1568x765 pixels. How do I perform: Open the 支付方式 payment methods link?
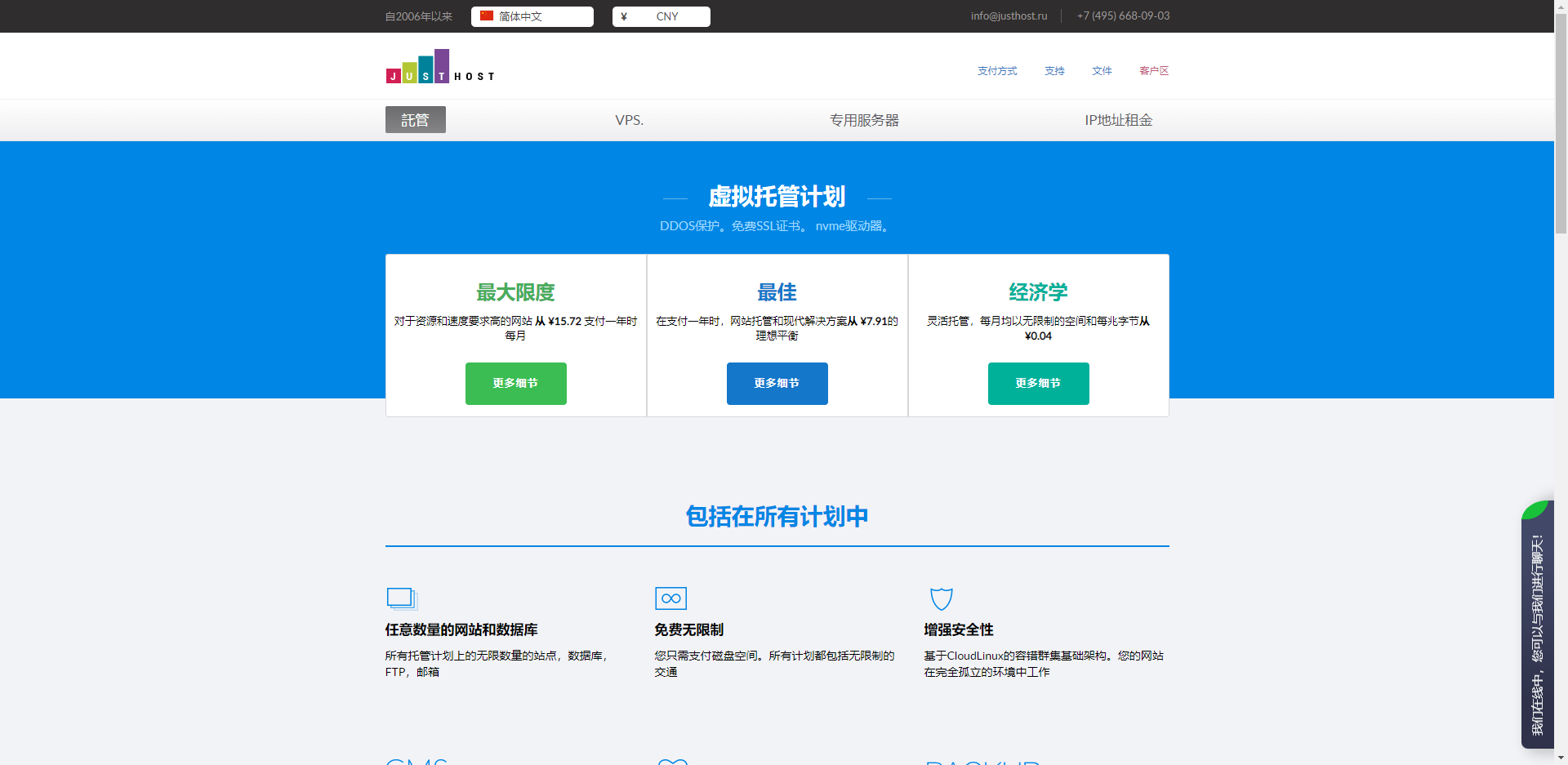(x=997, y=71)
